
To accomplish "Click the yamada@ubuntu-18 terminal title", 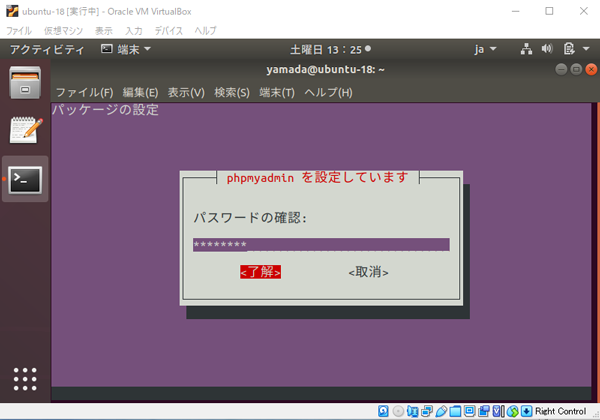I will [x=325, y=70].
